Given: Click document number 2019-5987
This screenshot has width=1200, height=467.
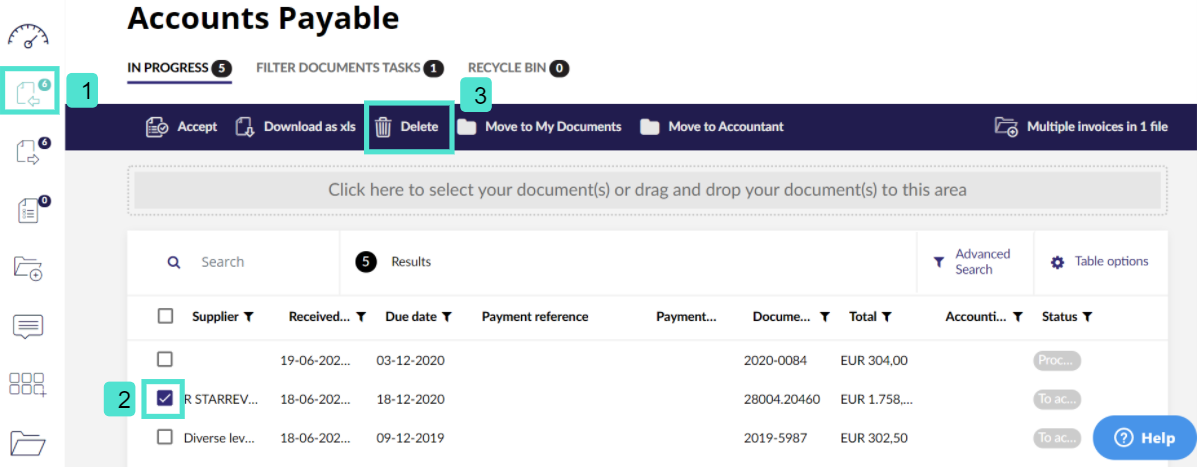Looking at the screenshot, I should [x=775, y=437].
